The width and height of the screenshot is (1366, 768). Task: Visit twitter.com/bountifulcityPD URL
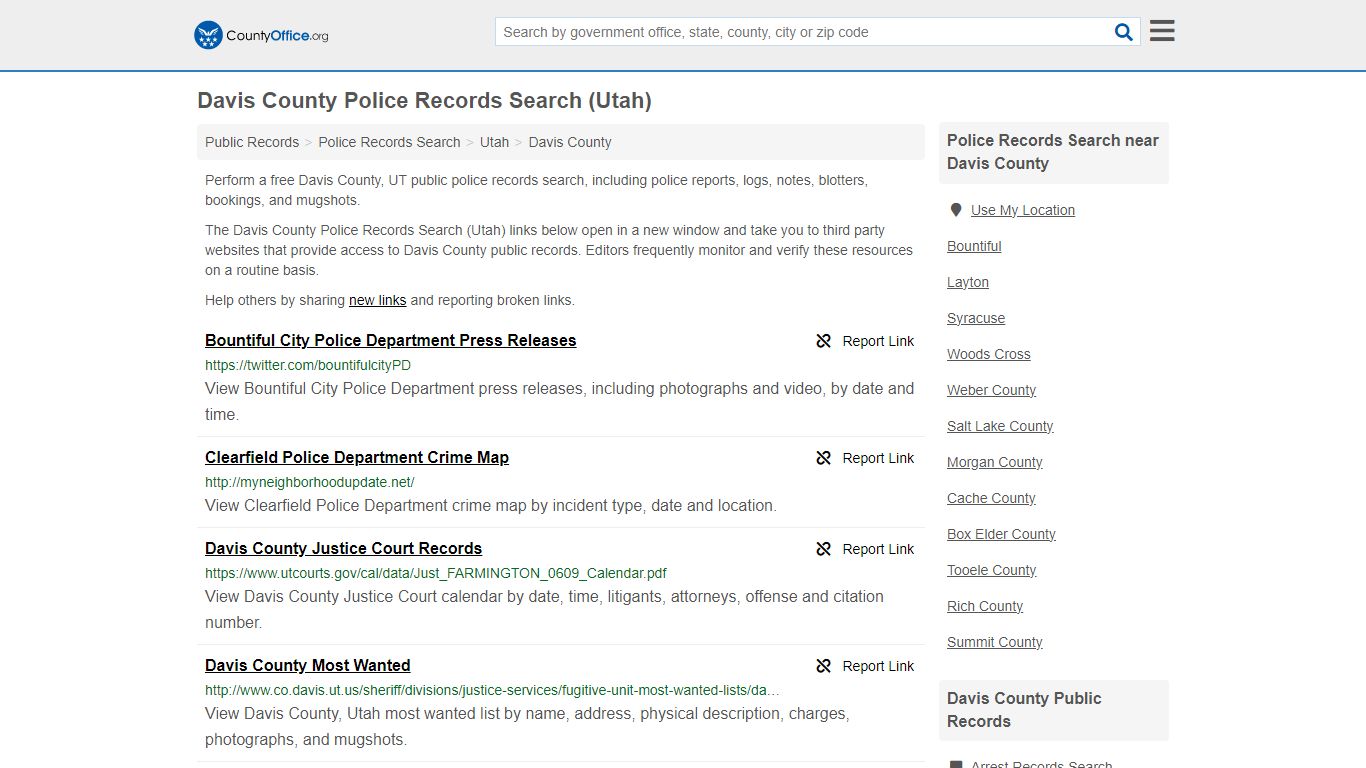tap(308, 365)
